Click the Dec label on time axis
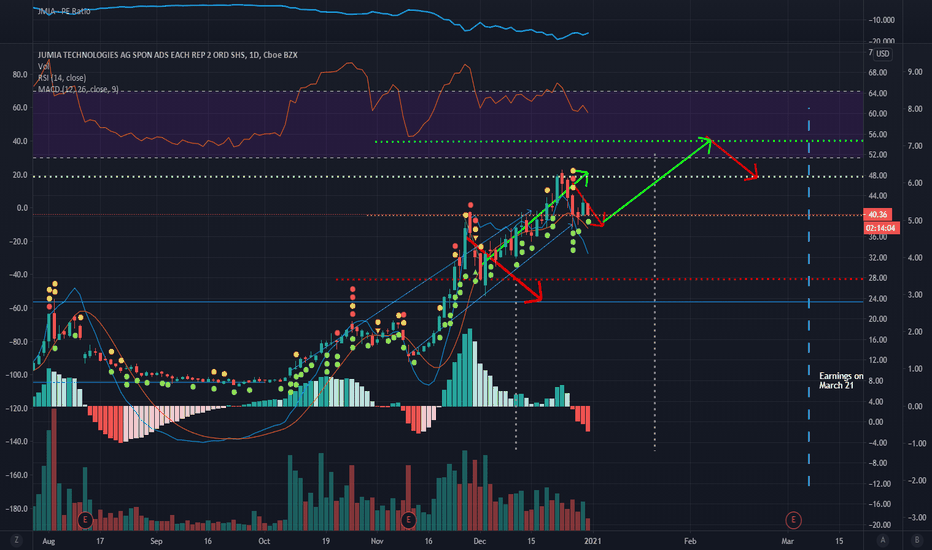Viewport: 932px width, 550px height. click(x=480, y=541)
